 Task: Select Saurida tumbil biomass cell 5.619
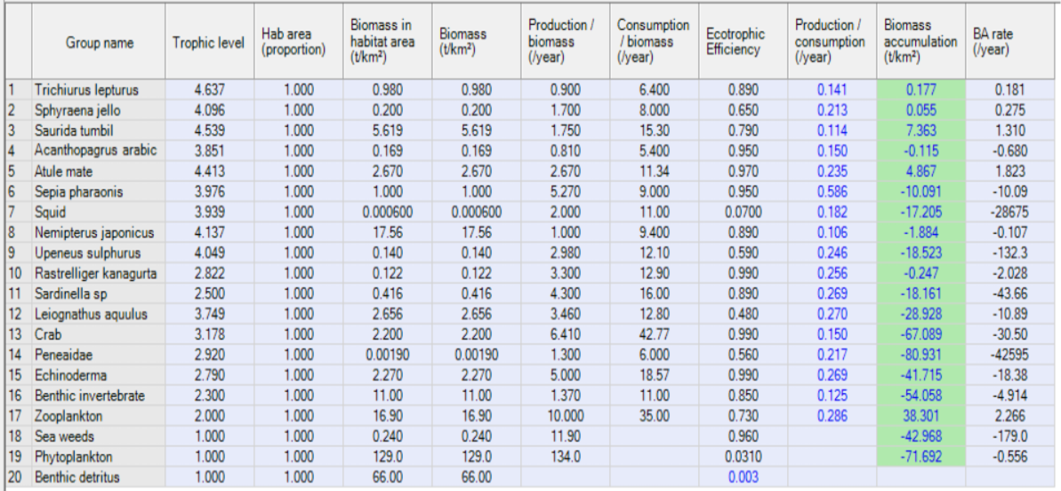[x=476, y=131]
